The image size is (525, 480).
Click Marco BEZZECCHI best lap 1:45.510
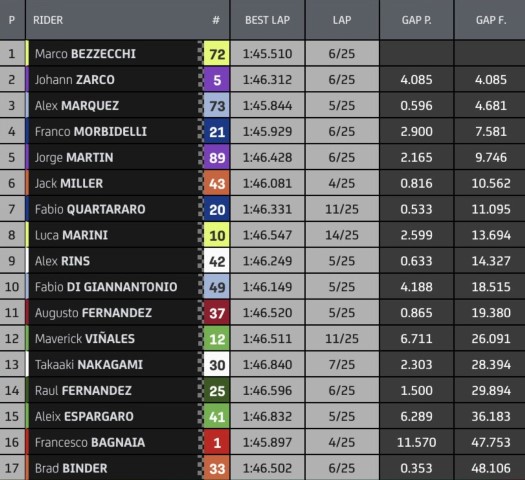pos(268,54)
